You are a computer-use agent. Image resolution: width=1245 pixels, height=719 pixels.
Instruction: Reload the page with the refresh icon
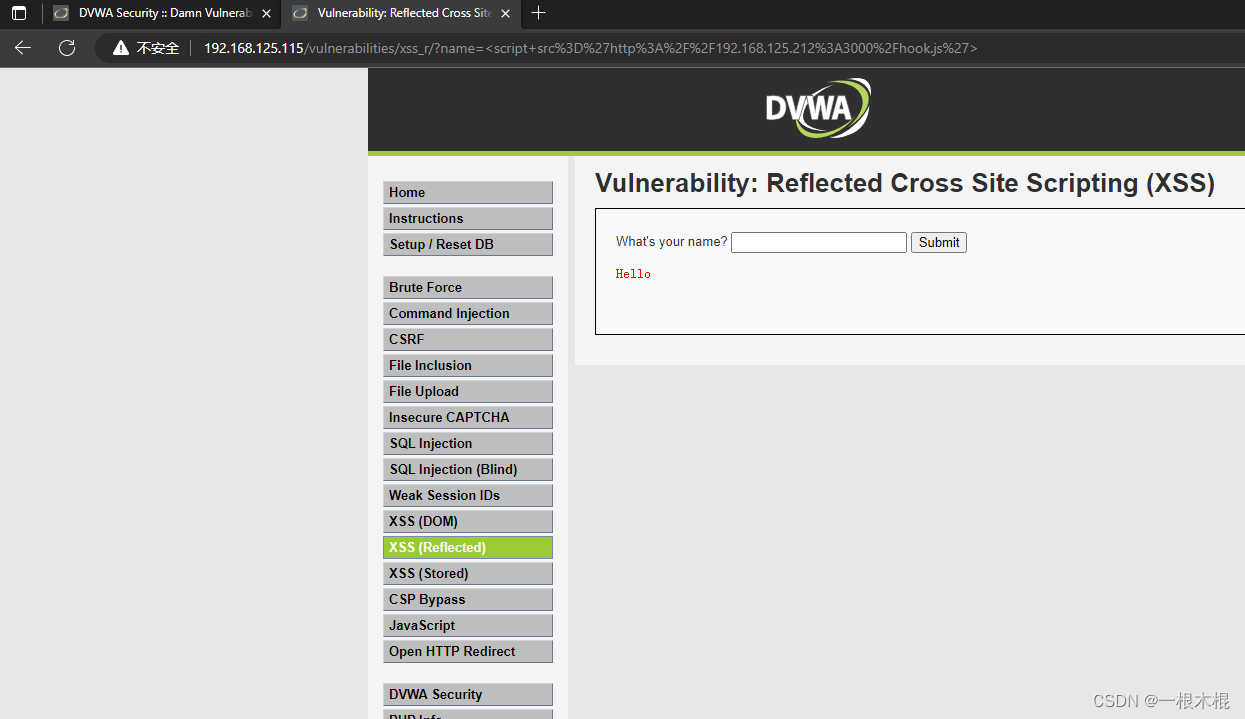pyautogui.click(x=67, y=48)
